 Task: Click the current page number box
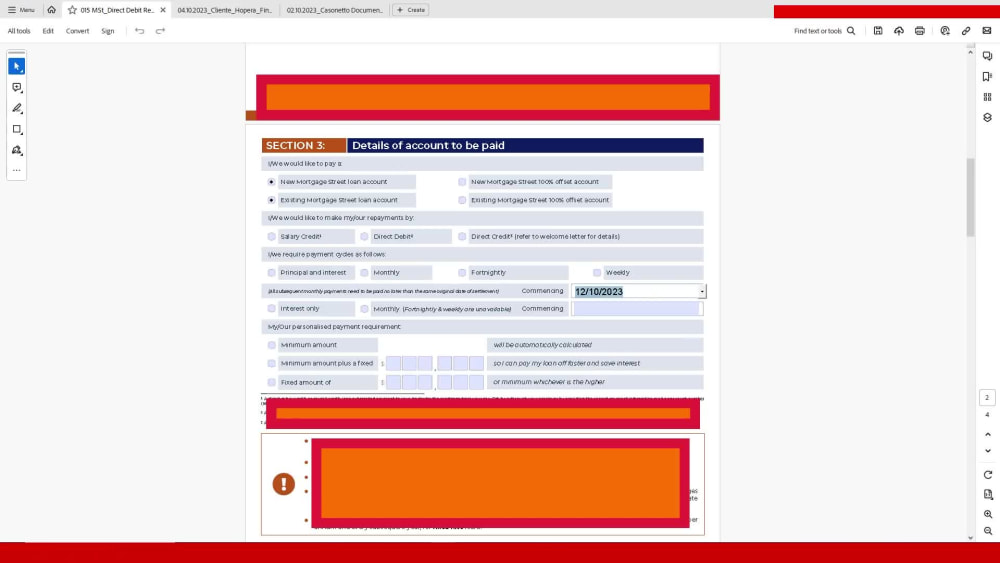pyautogui.click(x=987, y=397)
